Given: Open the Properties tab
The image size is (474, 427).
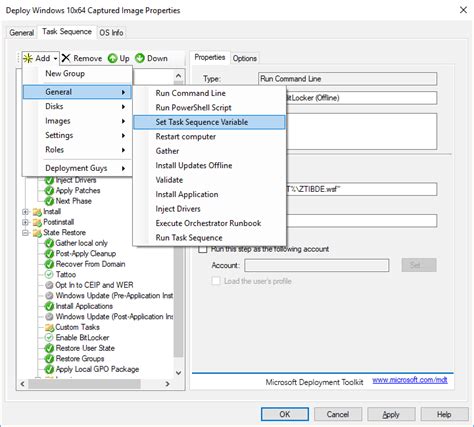Looking at the screenshot, I should [210, 57].
